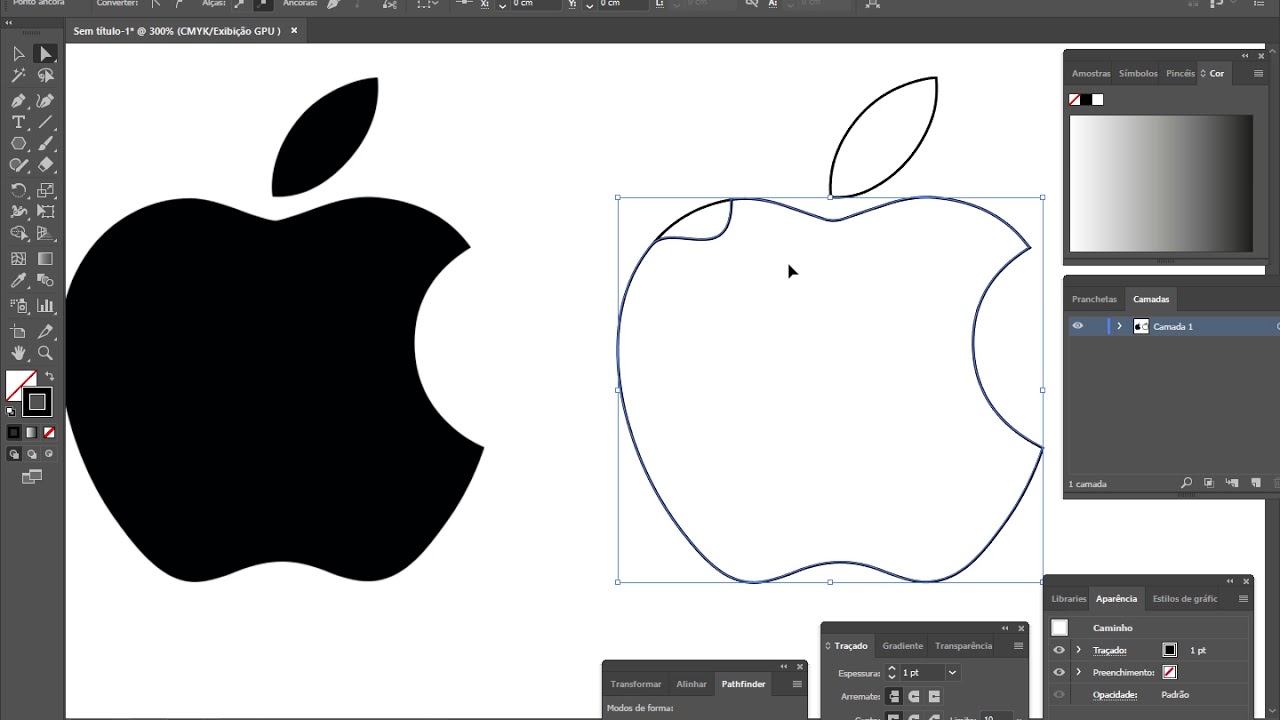
Task: Select the Column Graph tool
Action: pyautogui.click(x=45, y=306)
